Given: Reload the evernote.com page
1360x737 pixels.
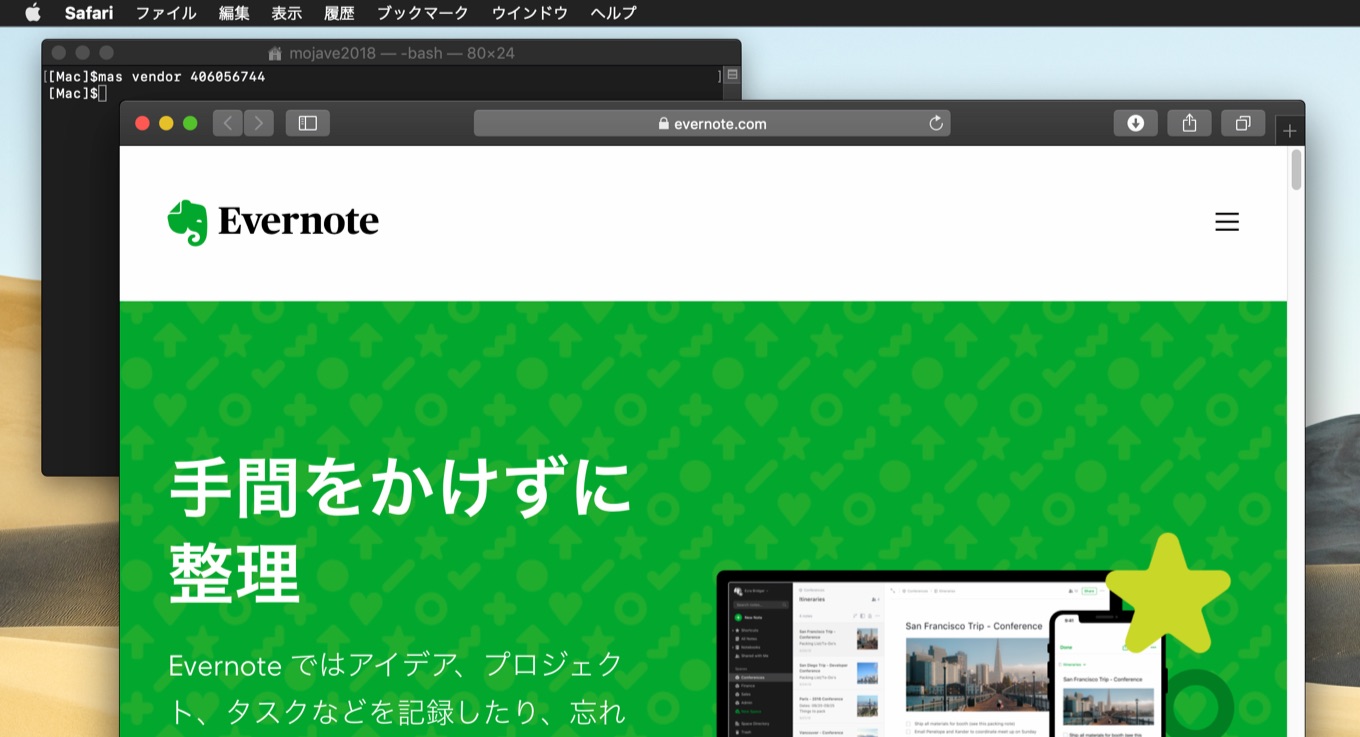Looking at the screenshot, I should pyautogui.click(x=936, y=123).
